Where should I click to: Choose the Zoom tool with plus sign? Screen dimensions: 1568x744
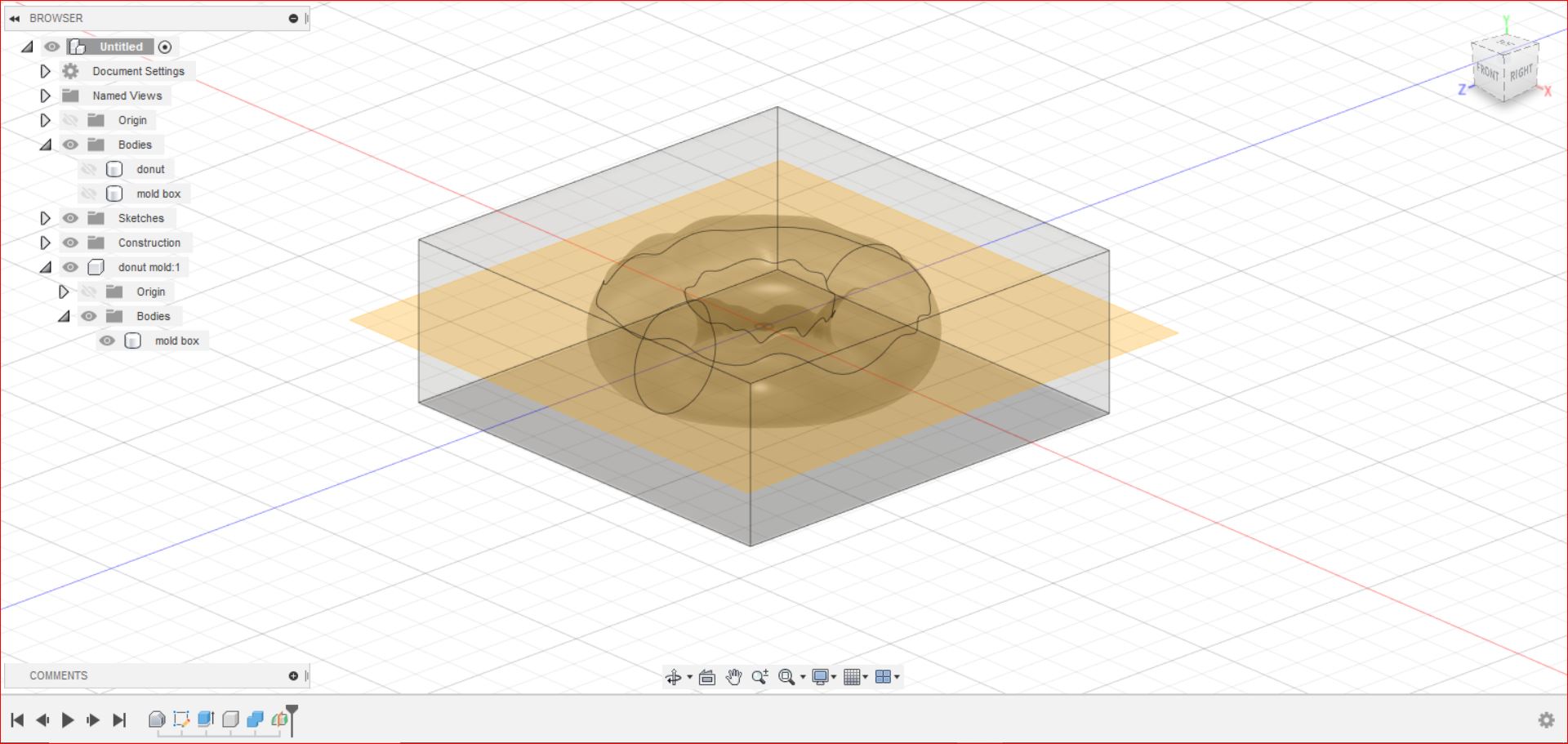pos(759,677)
